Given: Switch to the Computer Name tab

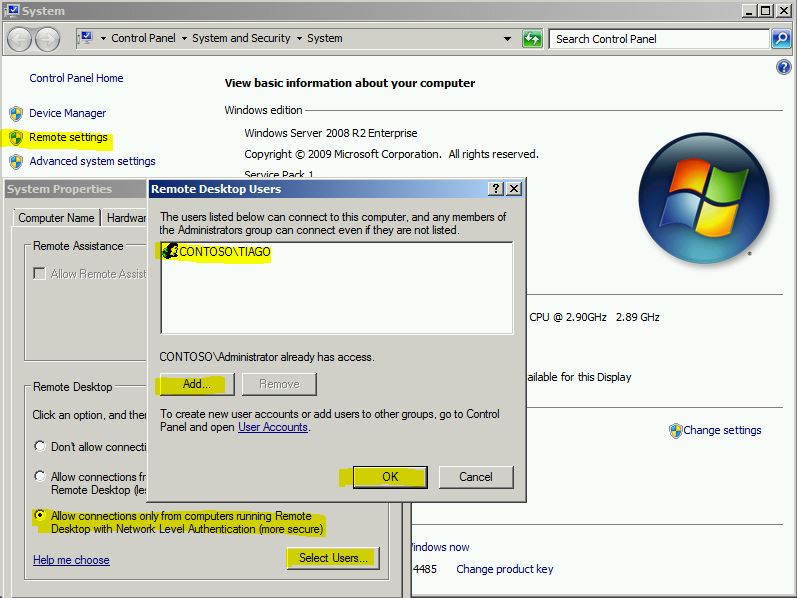Looking at the screenshot, I should [x=56, y=218].
